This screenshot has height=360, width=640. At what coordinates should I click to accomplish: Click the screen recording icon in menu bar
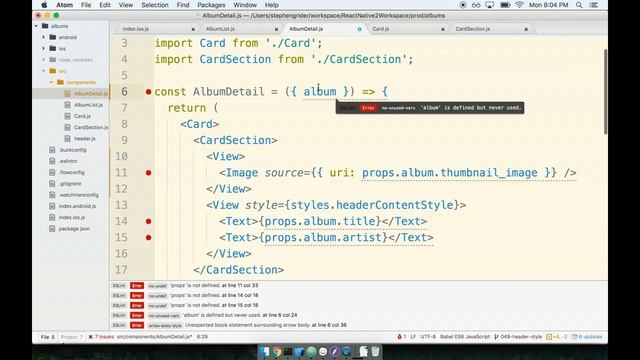point(463,5)
